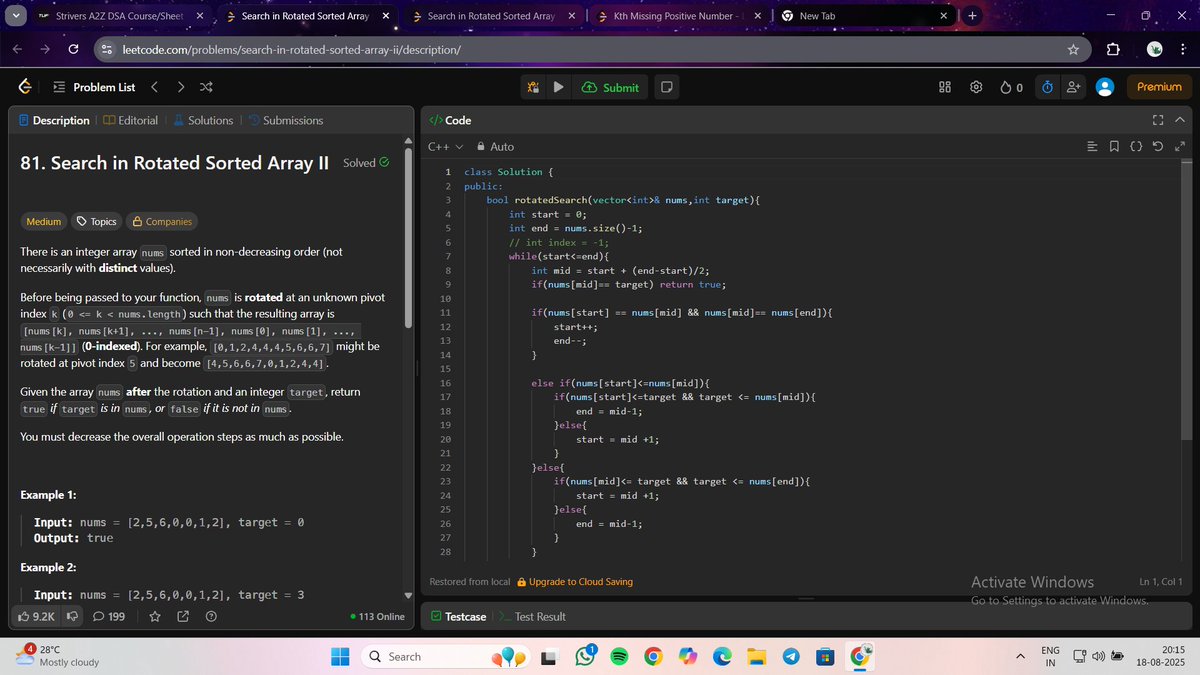Screen dimensions: 1200x675
Task: Like the problem with thumbs up 9.2K
Action: click(x=36, y=616)
